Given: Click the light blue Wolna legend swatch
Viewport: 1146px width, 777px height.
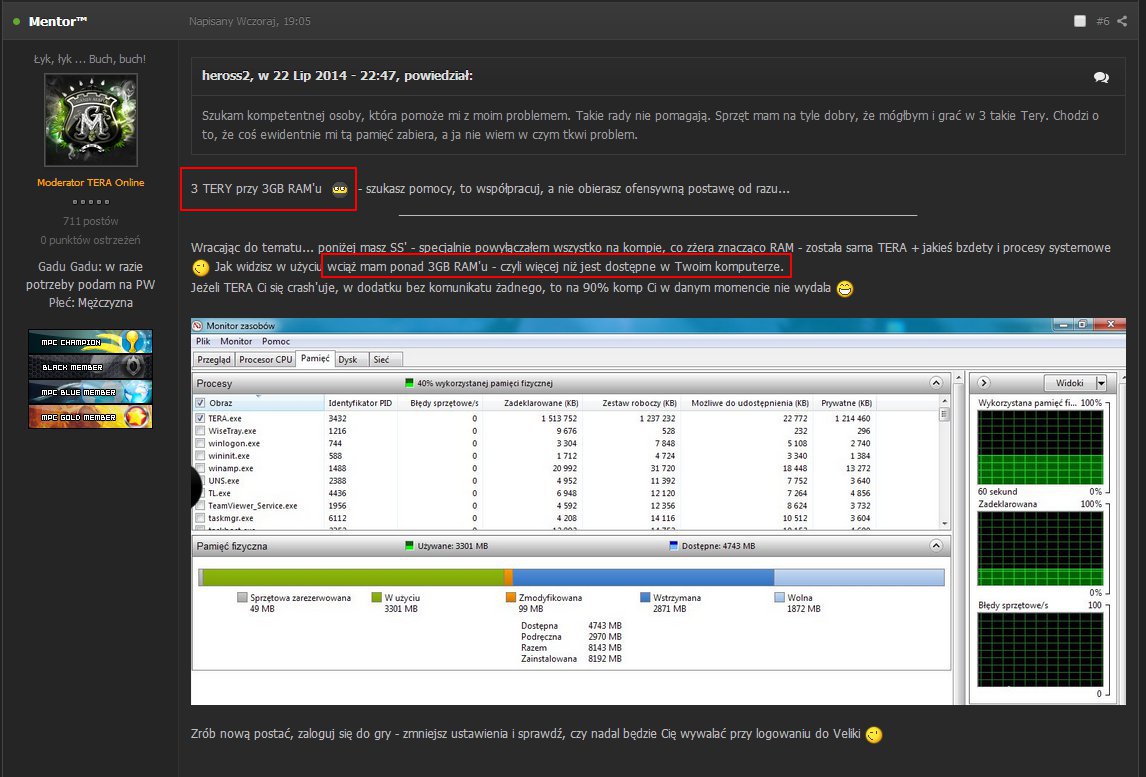Looking at the screenshot, I should coord(779,597).
